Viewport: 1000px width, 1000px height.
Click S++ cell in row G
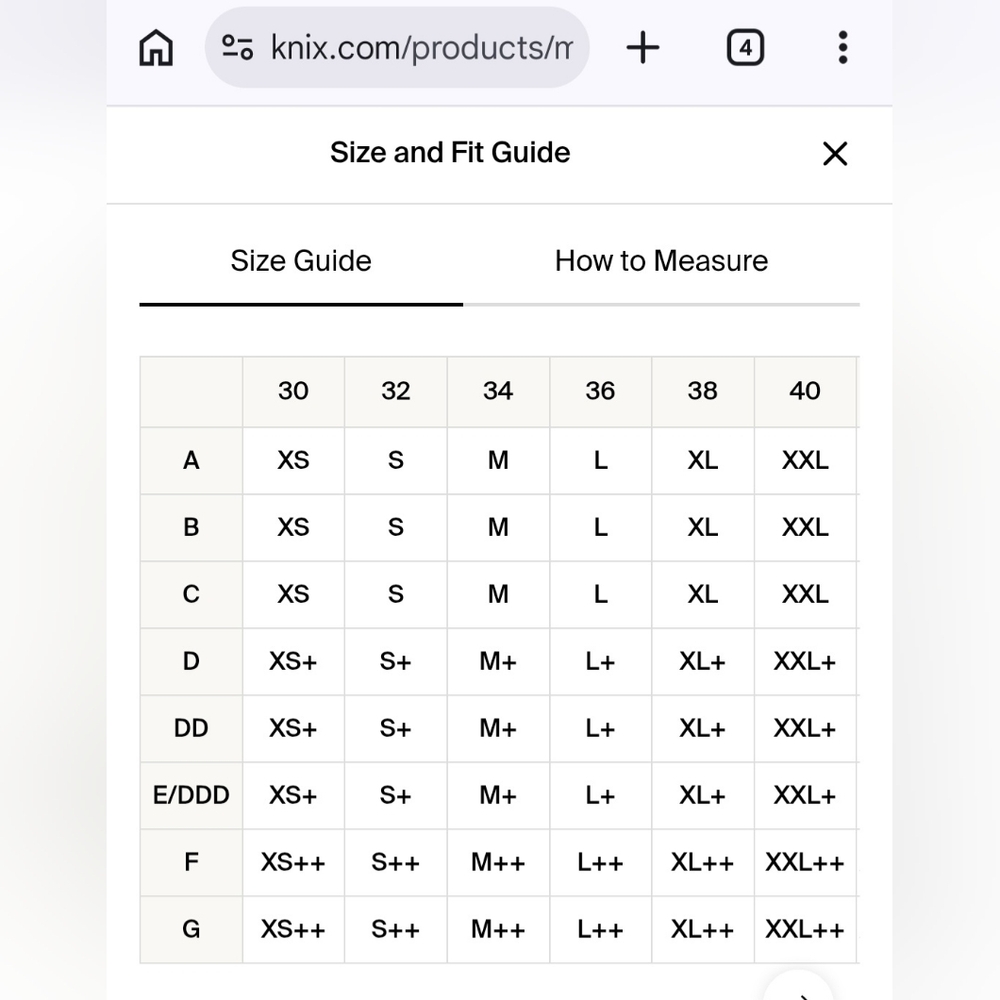[x=396, y=929]
